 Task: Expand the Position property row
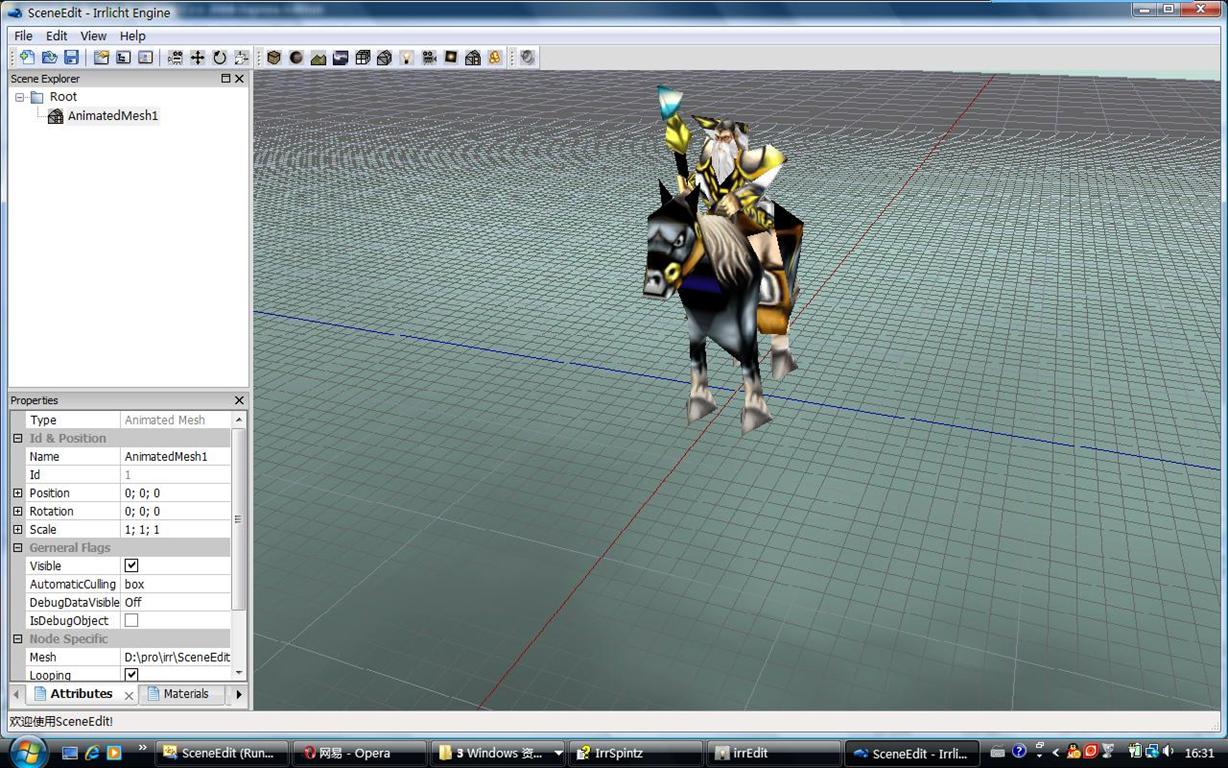(17, 493)
